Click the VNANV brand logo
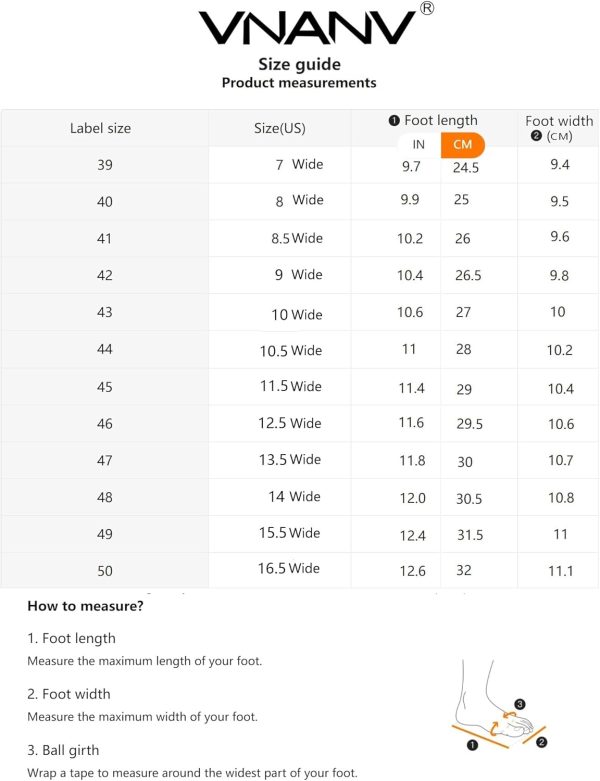Viewport: 600px width, 781px height. click(x=308, y=28)
